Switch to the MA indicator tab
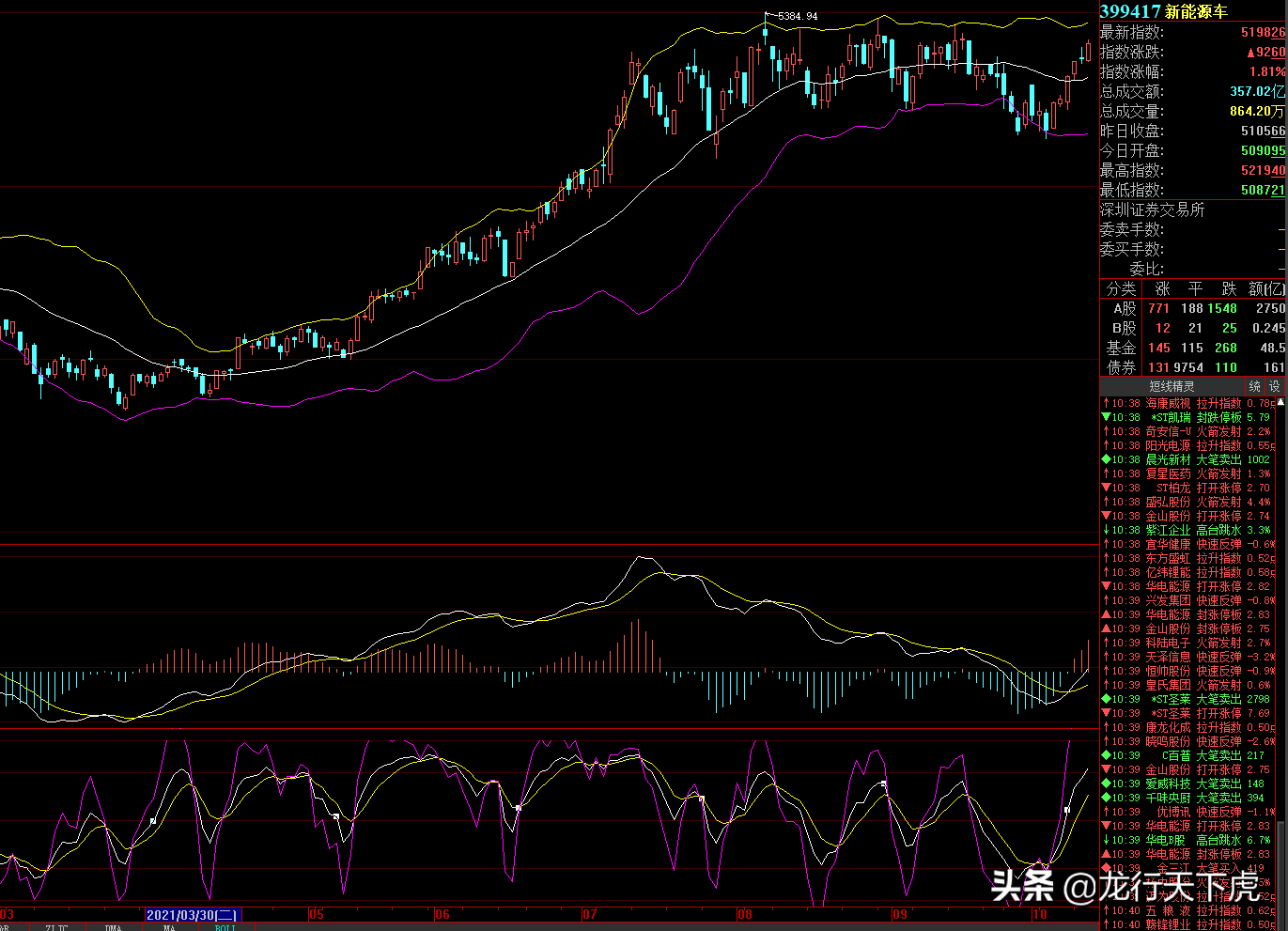This screenshot has height=931, width=1288. coord(168,927)
